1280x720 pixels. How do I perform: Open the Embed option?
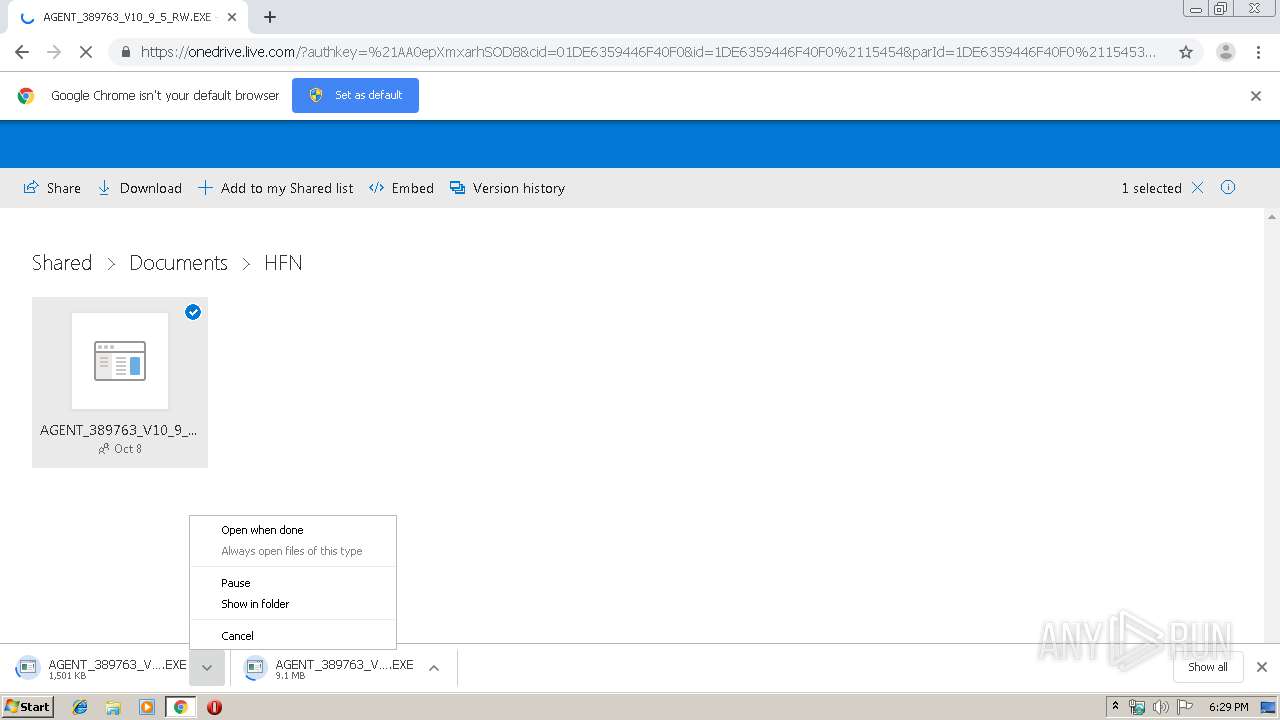pos(401,188)
